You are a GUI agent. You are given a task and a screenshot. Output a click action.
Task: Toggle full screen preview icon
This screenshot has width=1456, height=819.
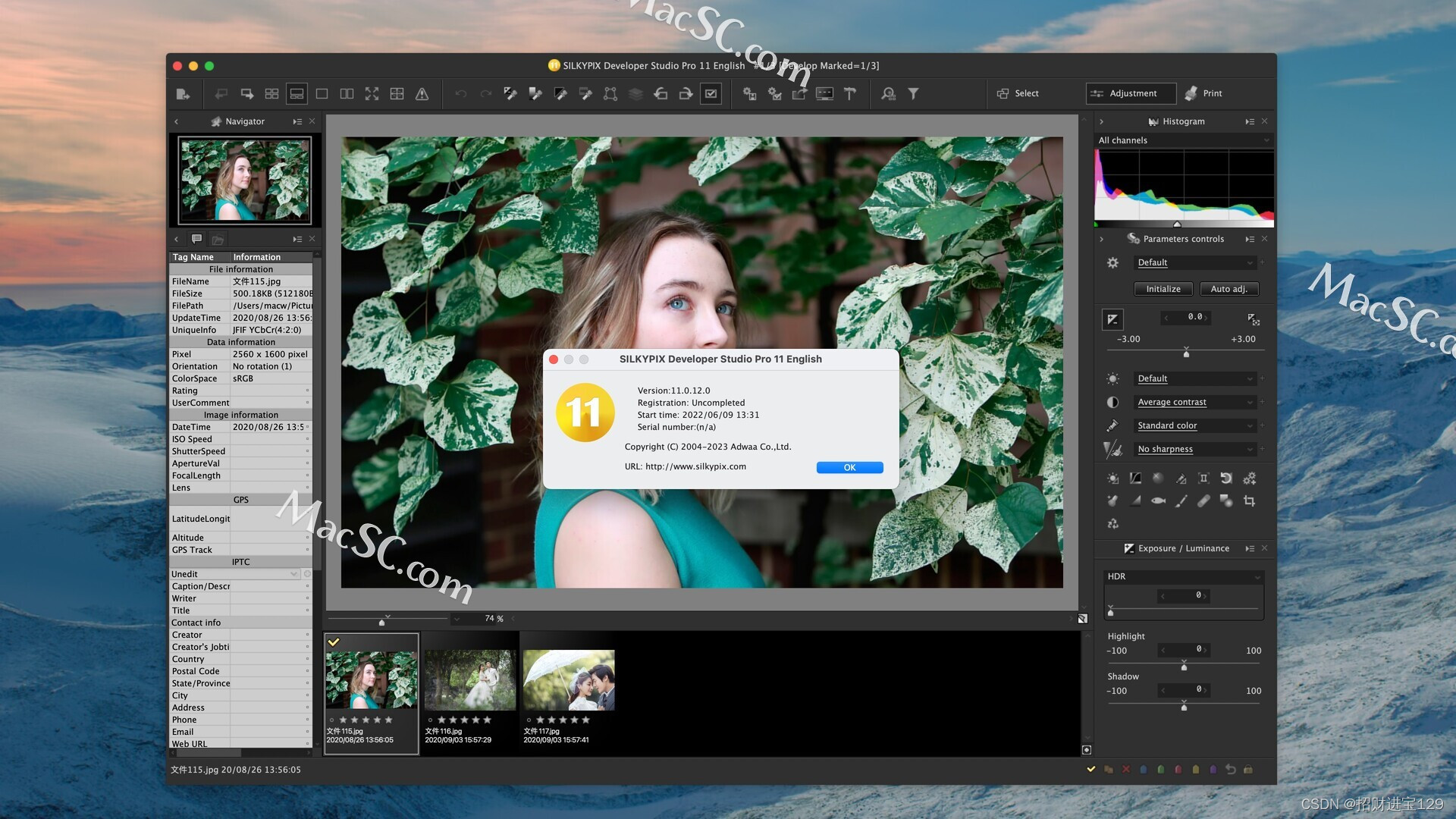coord(372,94)
